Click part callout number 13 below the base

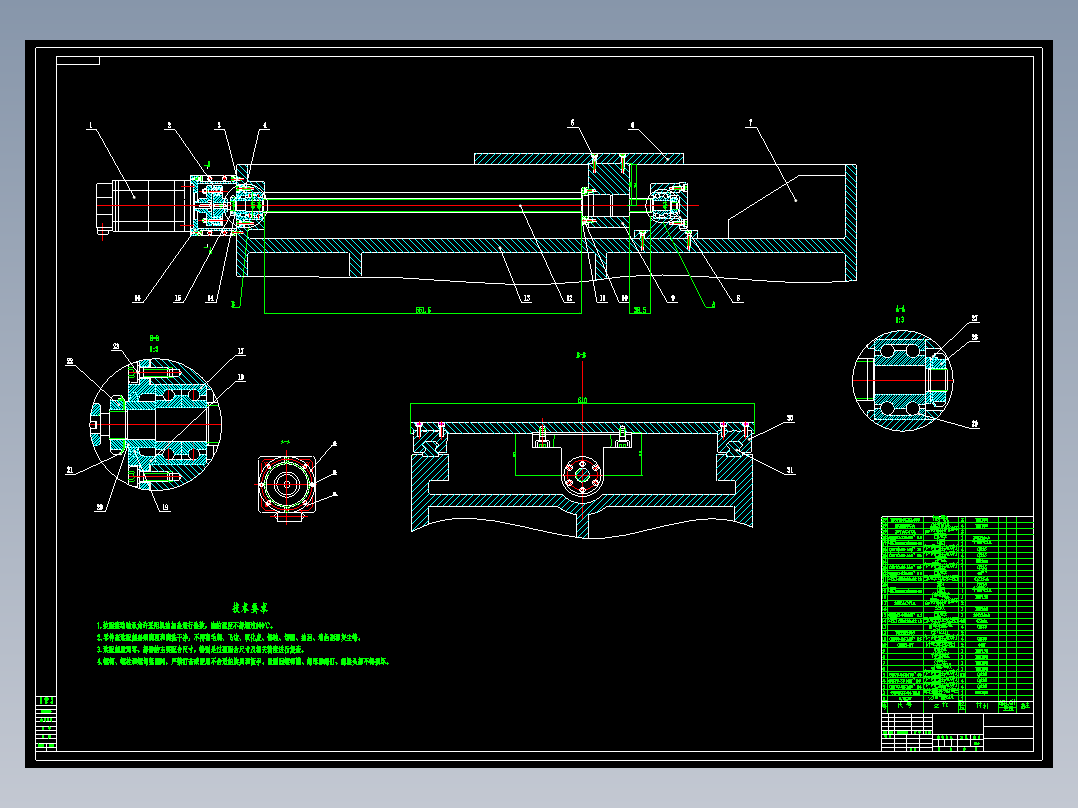[527, 298]
